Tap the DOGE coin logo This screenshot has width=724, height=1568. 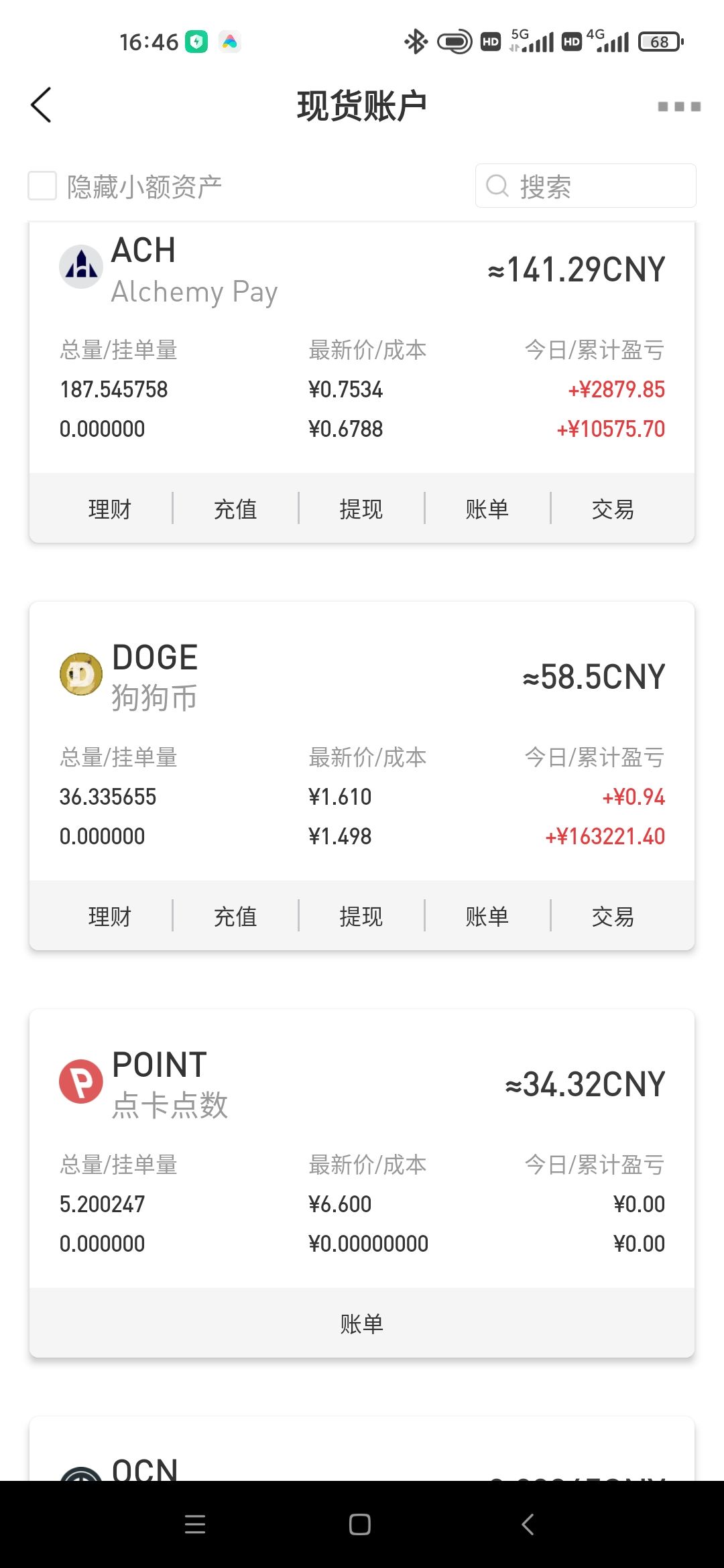point(81,673)
